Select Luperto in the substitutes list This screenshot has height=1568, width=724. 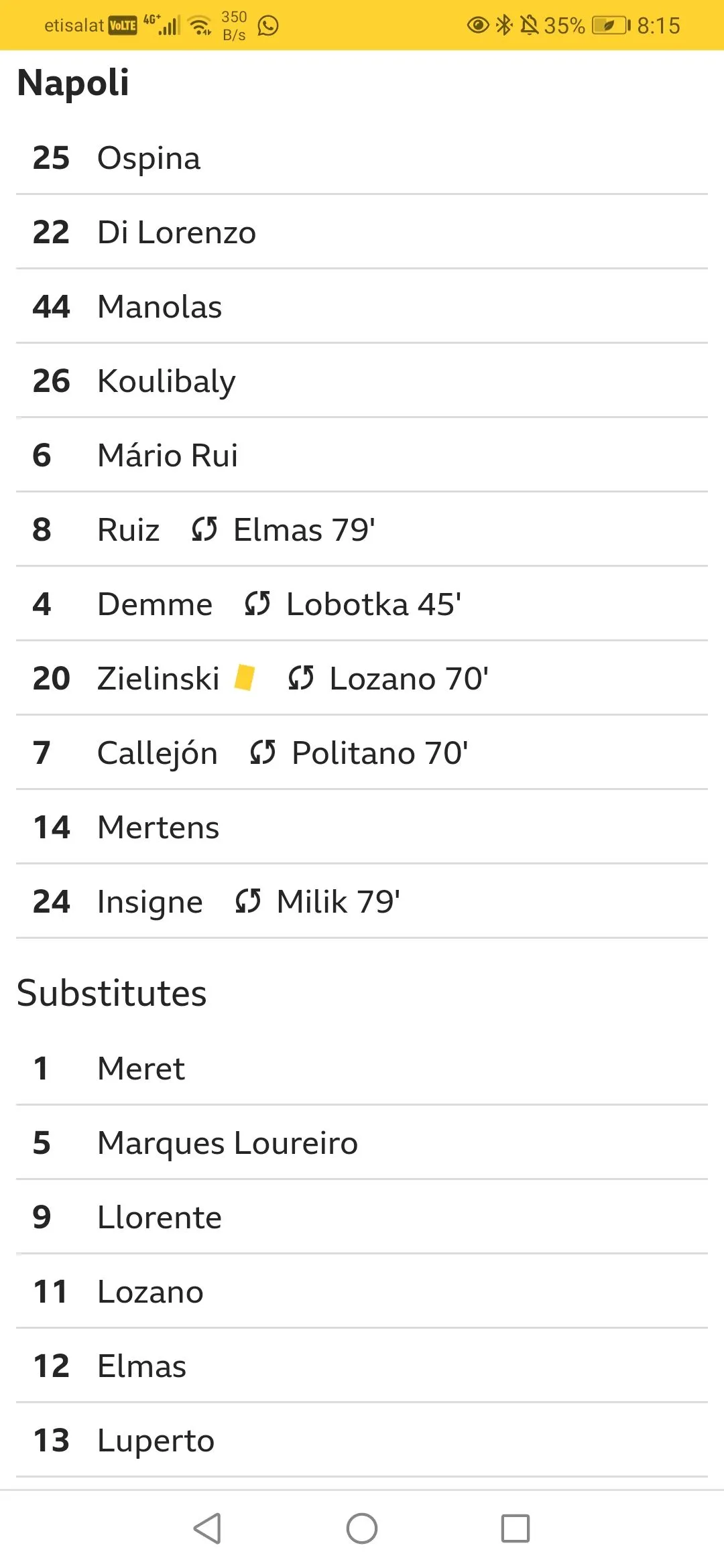pyautogui.click(x=156, y=1441)
